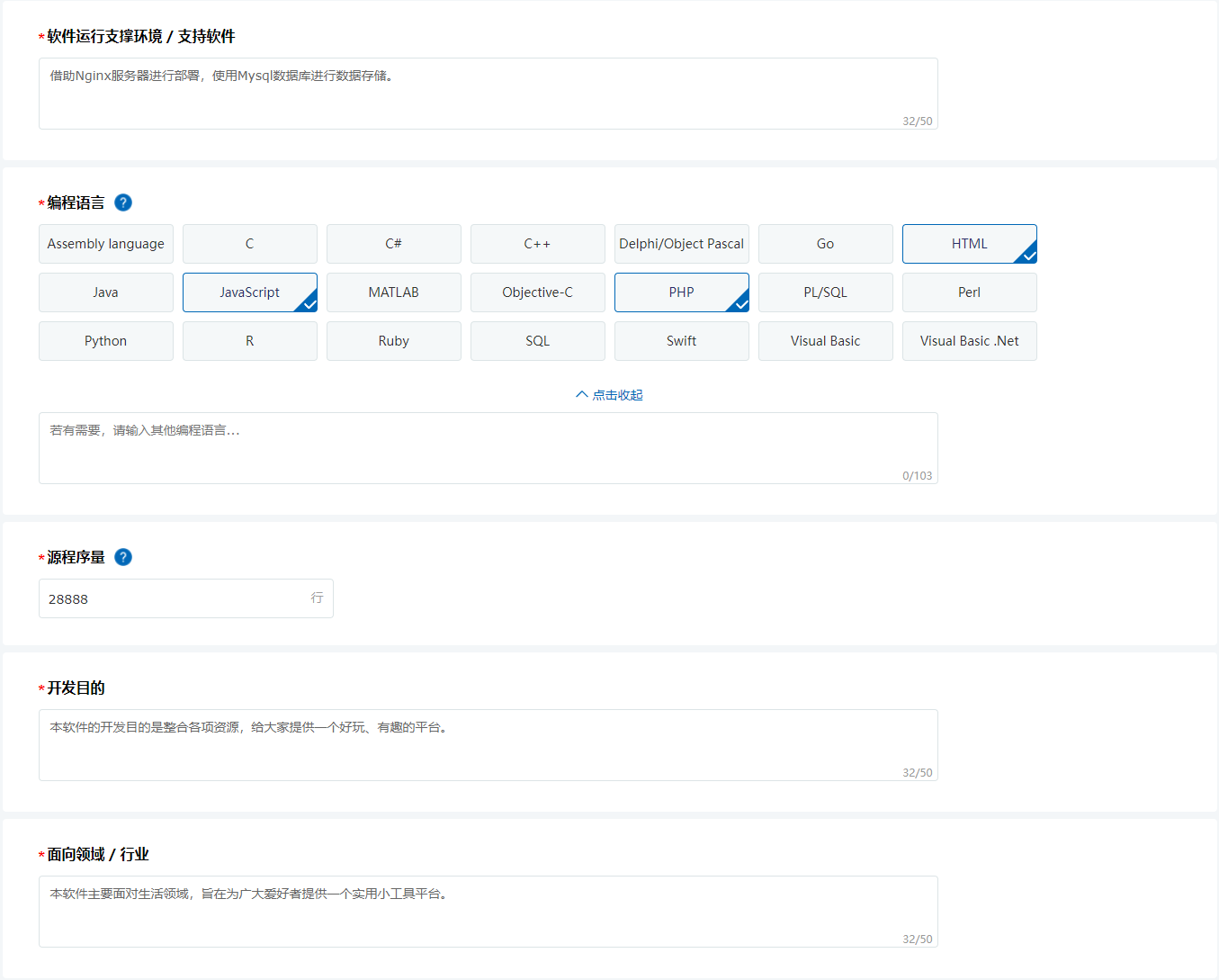Screen dimensions: 1219x980
Task: Select the Visual Basic .Net option
Action: click(x=969, y=341)
